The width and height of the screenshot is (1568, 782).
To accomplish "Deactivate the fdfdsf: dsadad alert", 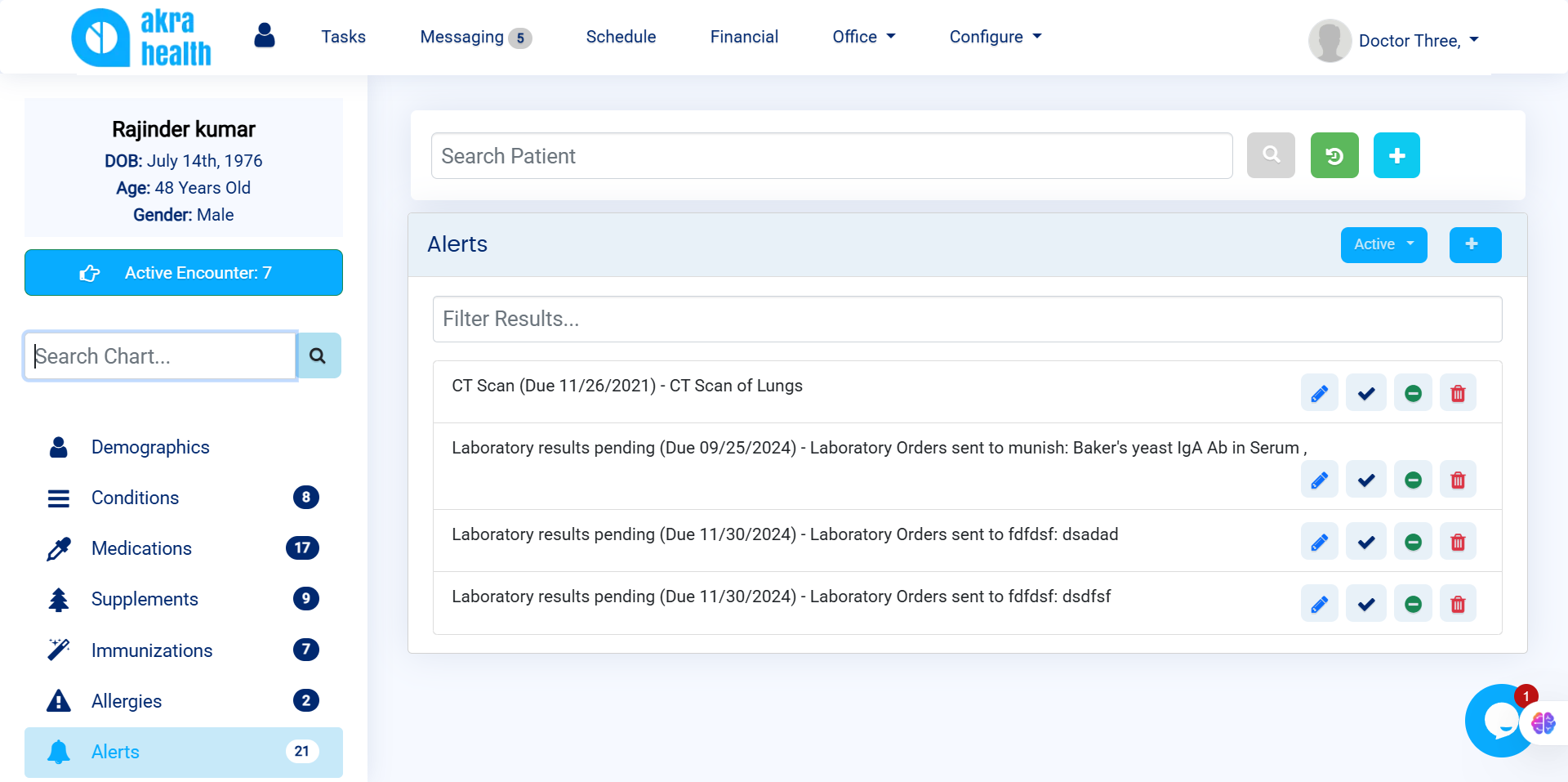I will [1413, 542].
